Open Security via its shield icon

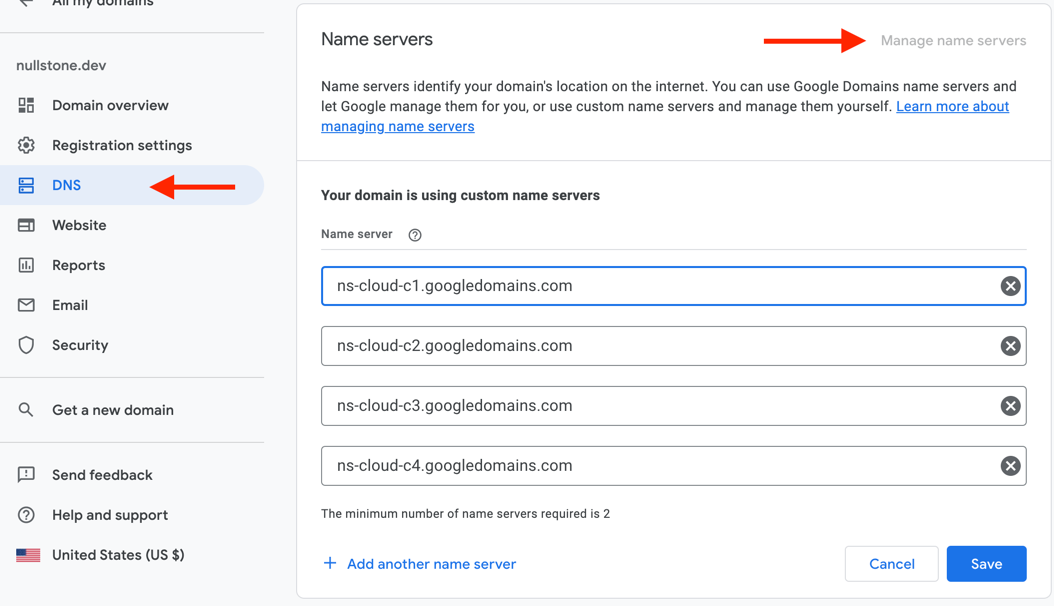pyautogui.click(x=28, y=345)
